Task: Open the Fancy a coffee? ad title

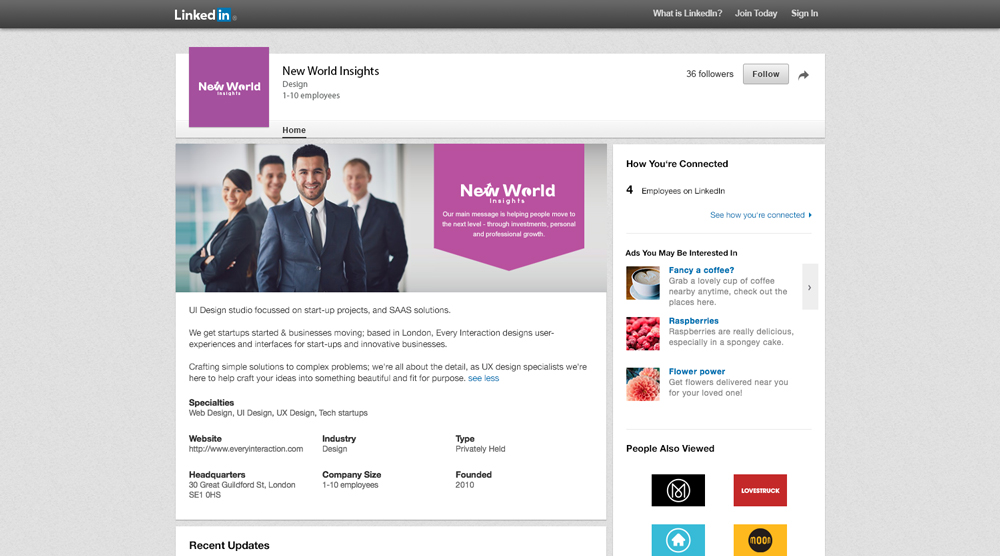Action: 701,270
